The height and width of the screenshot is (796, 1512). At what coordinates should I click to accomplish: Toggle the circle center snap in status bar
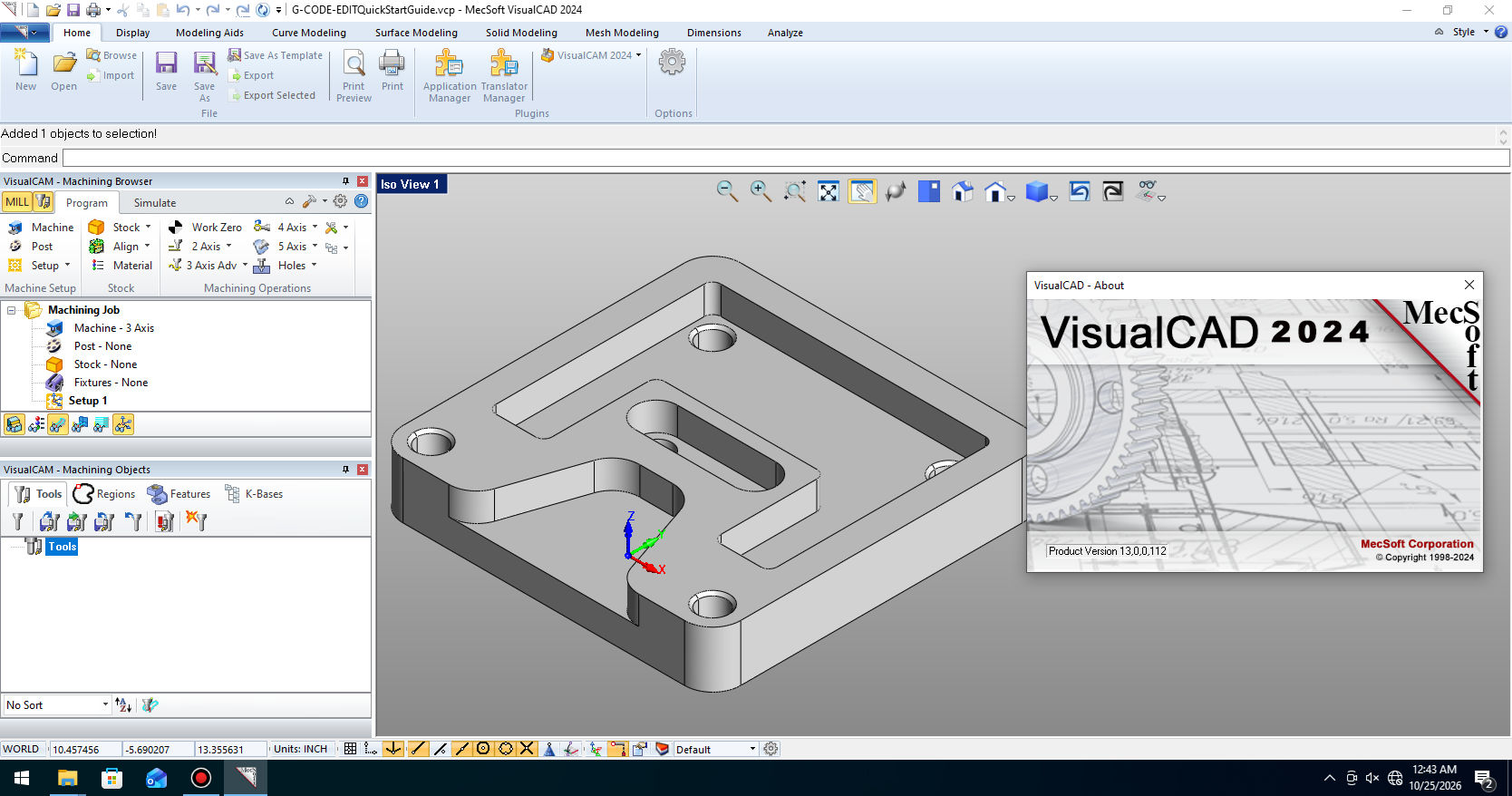coord(483,749)
